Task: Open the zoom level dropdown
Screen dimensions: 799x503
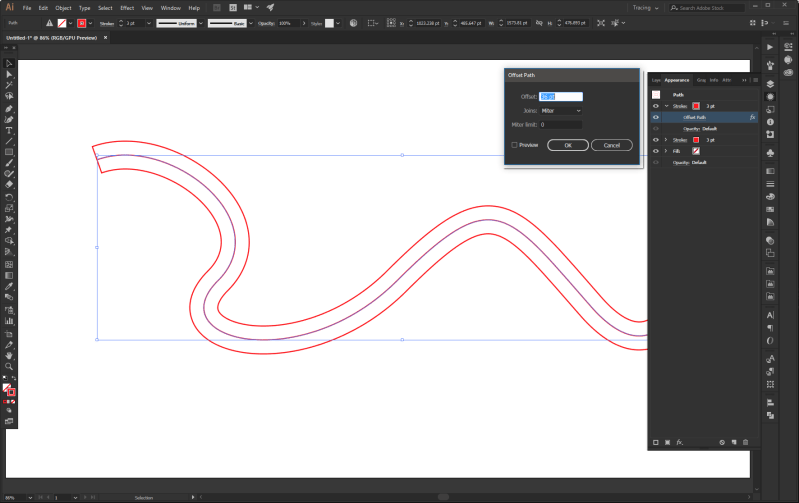Action: pyautogui.click(x=30, y=497)
